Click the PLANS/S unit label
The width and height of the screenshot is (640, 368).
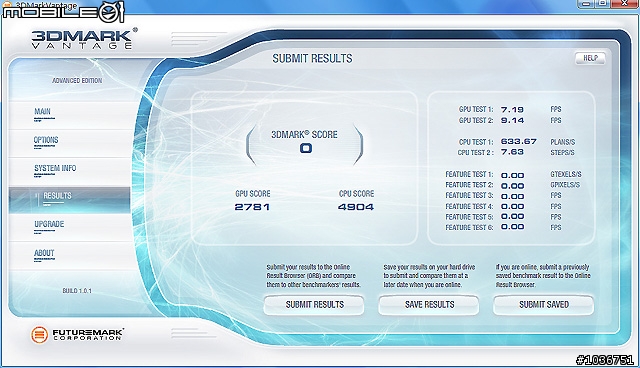[x=562, y=142]
